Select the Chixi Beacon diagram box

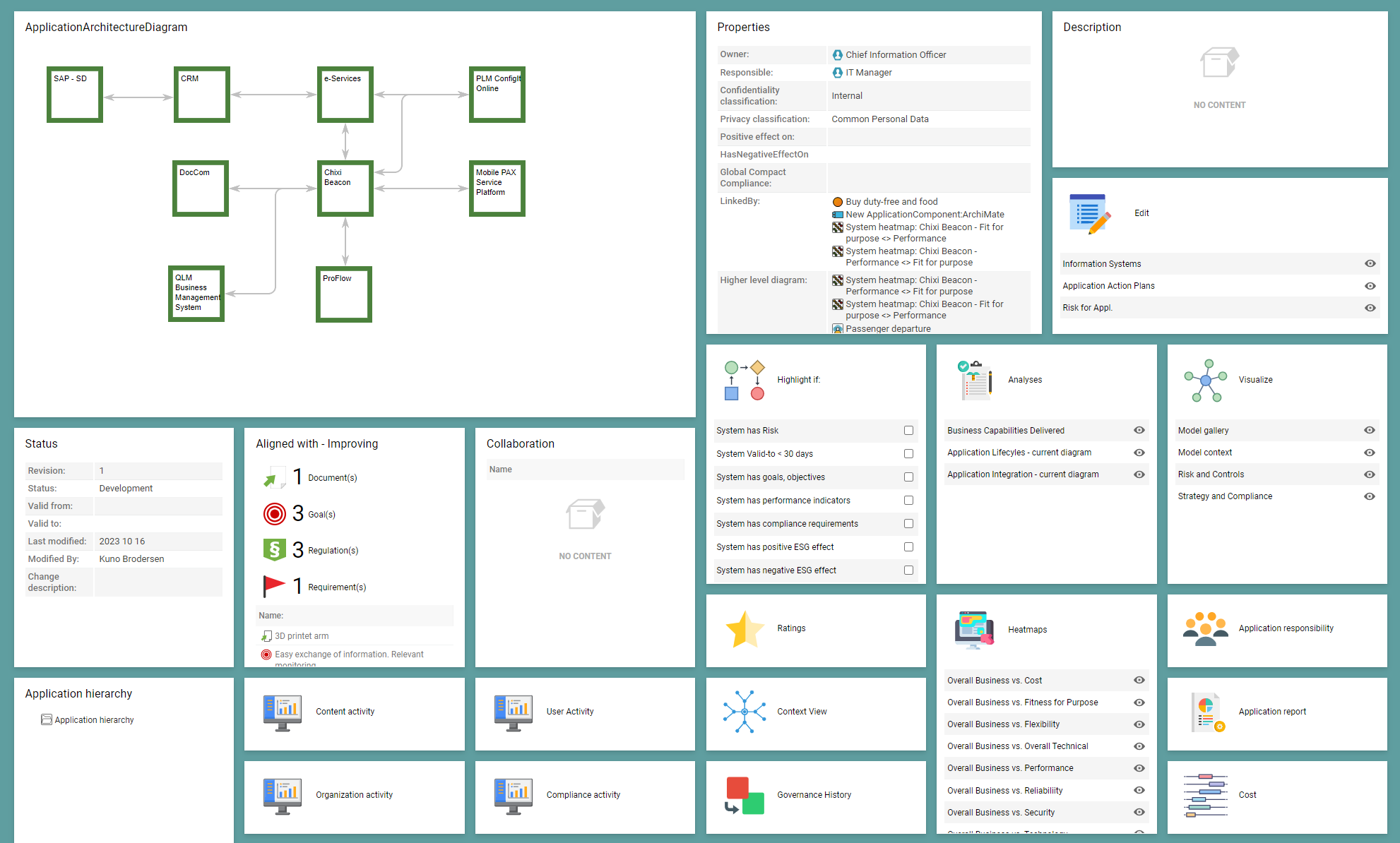(x=345, y=189)
